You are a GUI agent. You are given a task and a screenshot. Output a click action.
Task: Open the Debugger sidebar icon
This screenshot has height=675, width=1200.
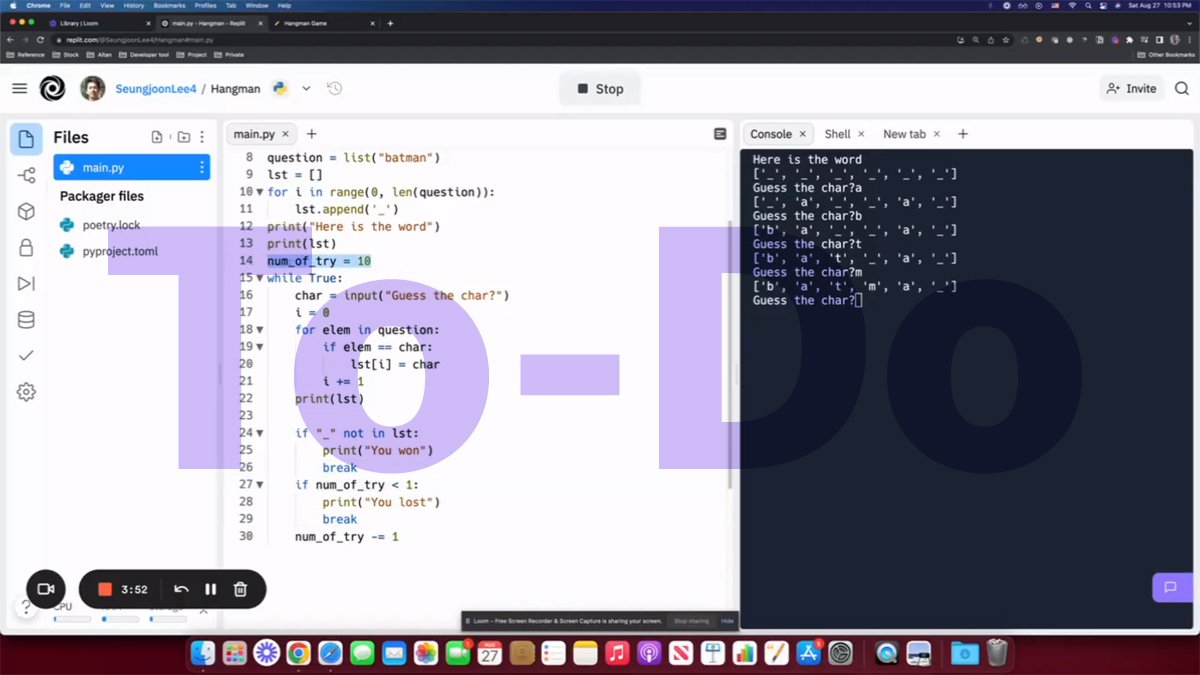point(27,284)
